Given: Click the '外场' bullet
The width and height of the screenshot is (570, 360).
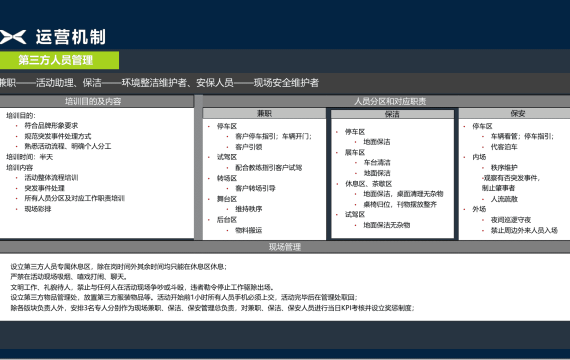Looking at the screenshot, I should pyautogui.click(x=479, y=209).
